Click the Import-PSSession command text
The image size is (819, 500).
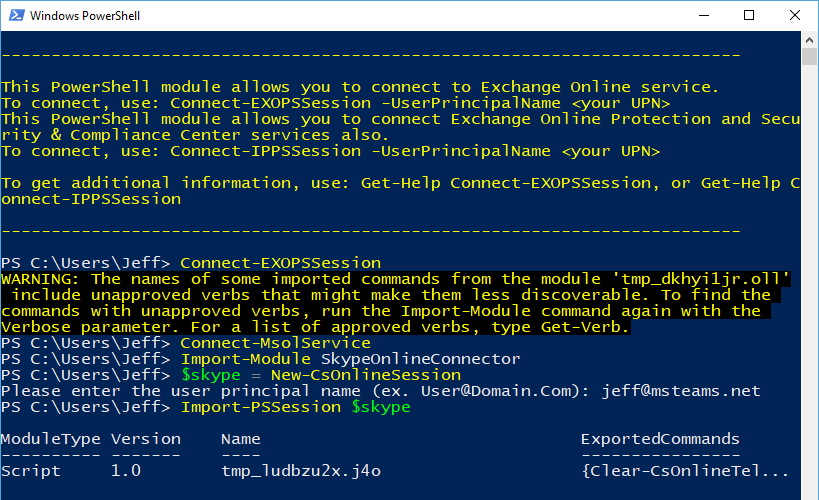(261, 407)
